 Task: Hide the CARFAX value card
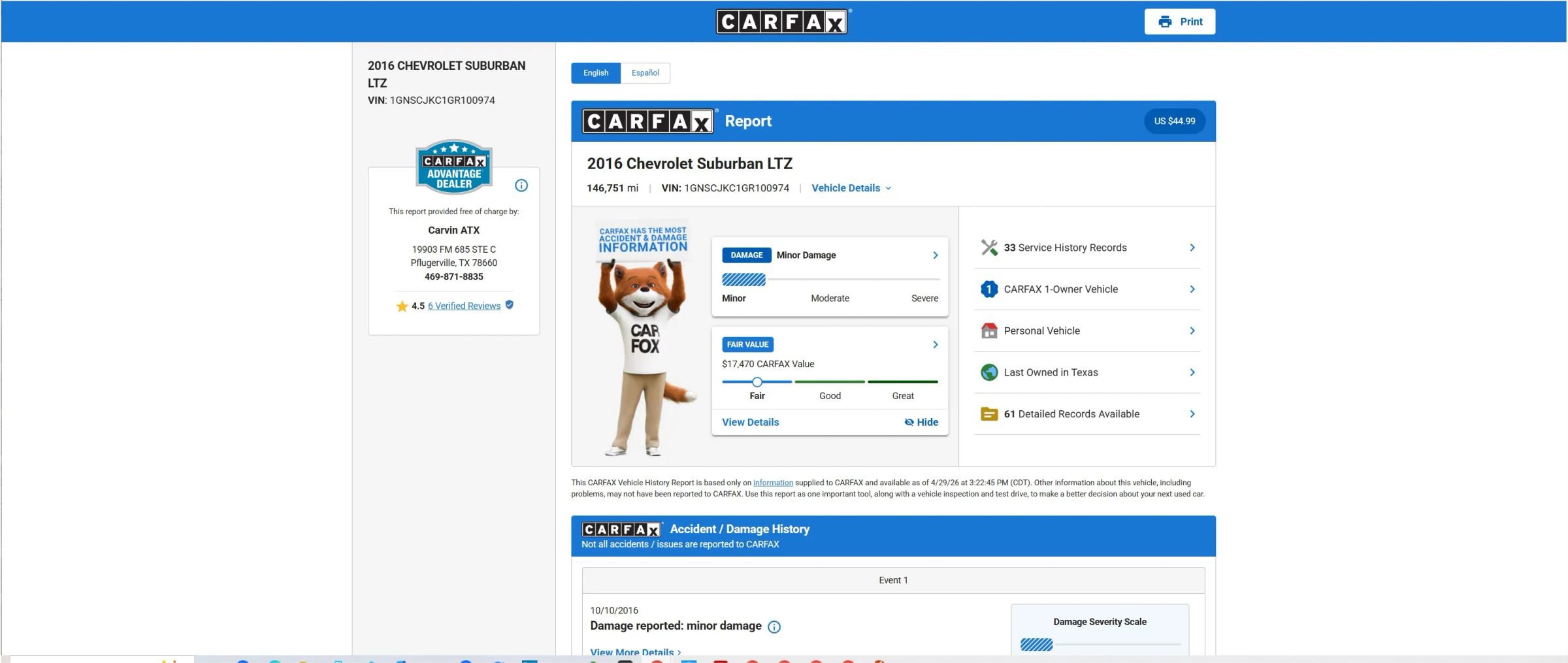921,422
